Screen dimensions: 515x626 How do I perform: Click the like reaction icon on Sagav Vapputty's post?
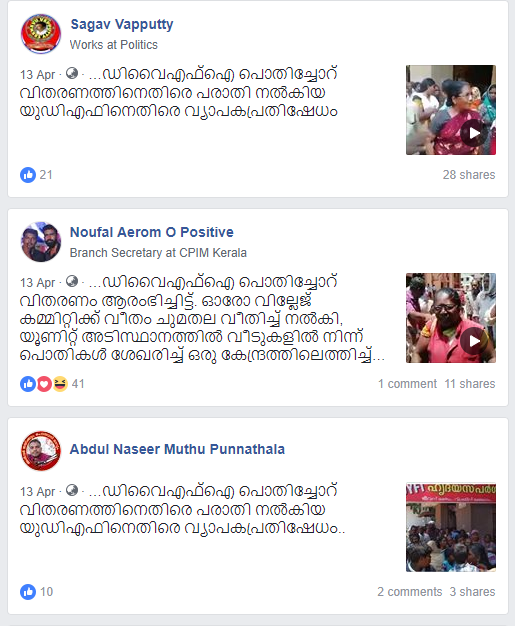28,175
